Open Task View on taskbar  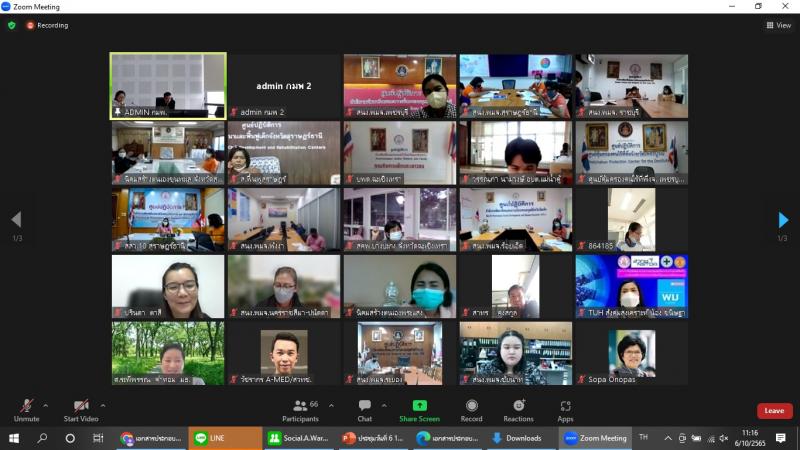point(97,438)
